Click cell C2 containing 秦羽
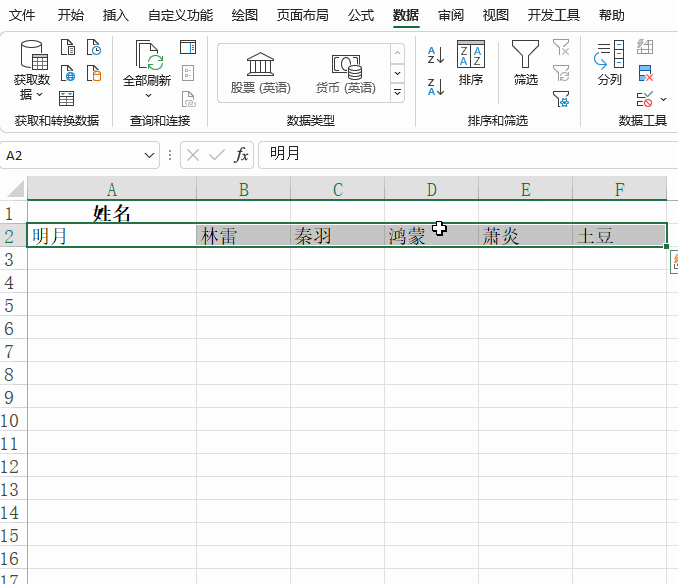 click(337, 236)
